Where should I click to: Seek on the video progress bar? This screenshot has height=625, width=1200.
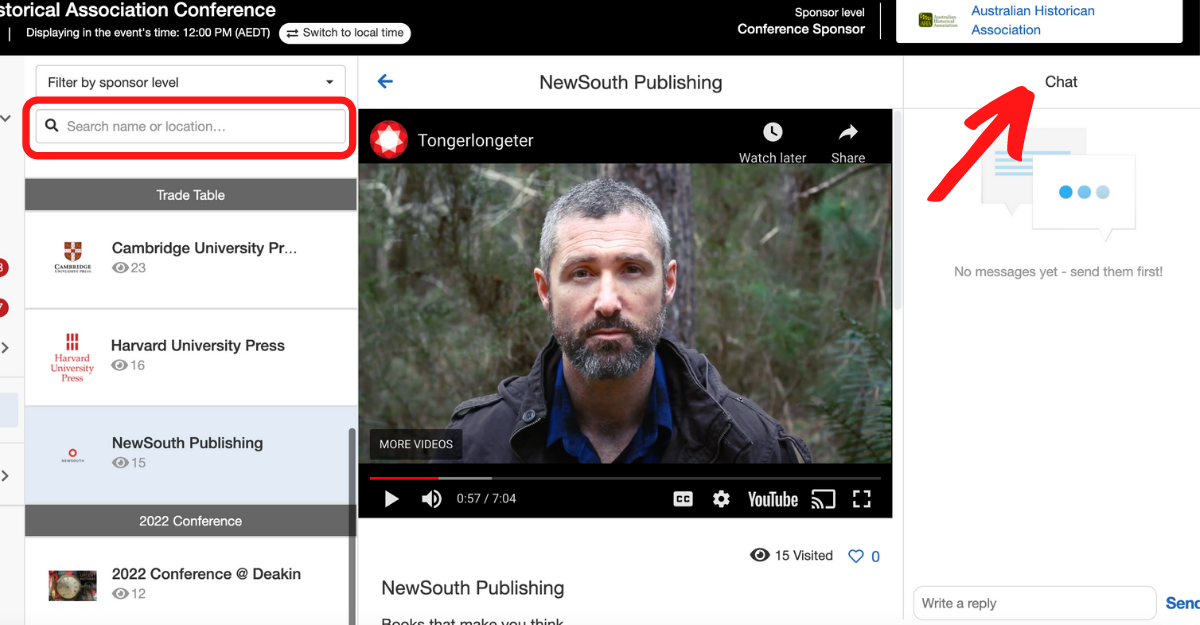coord(625,478)
